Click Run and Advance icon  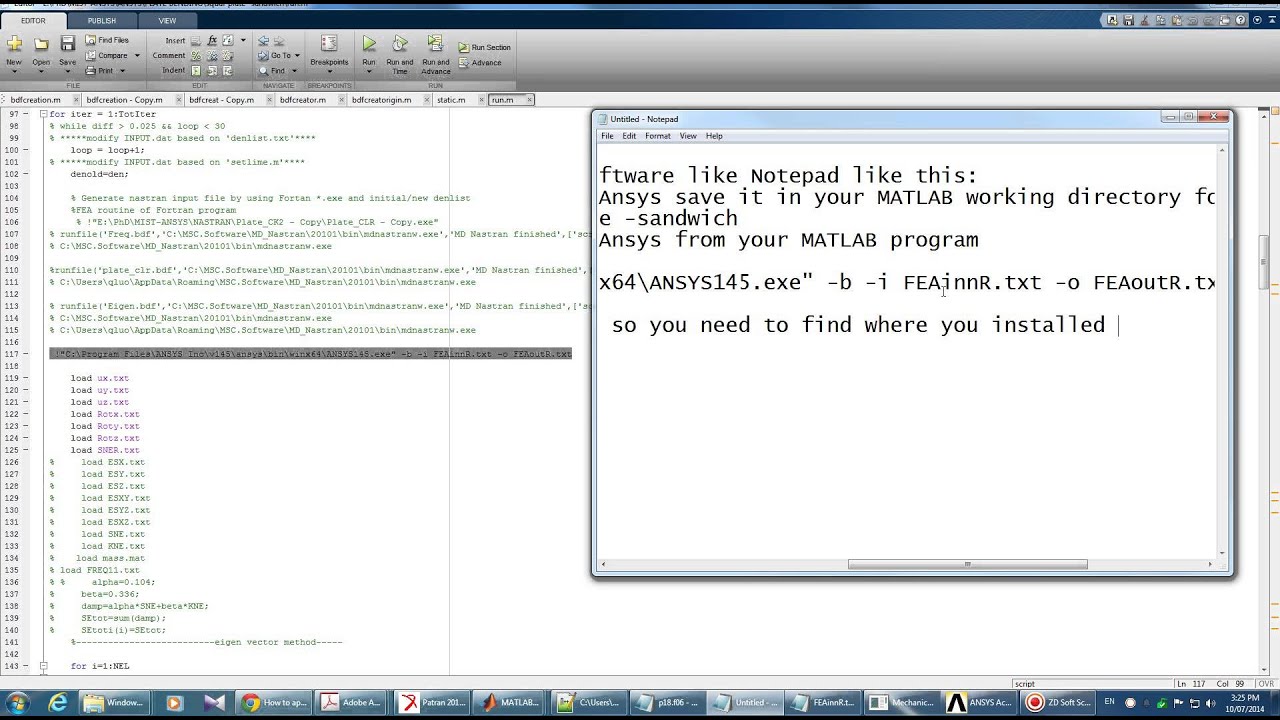pos(435,44)
